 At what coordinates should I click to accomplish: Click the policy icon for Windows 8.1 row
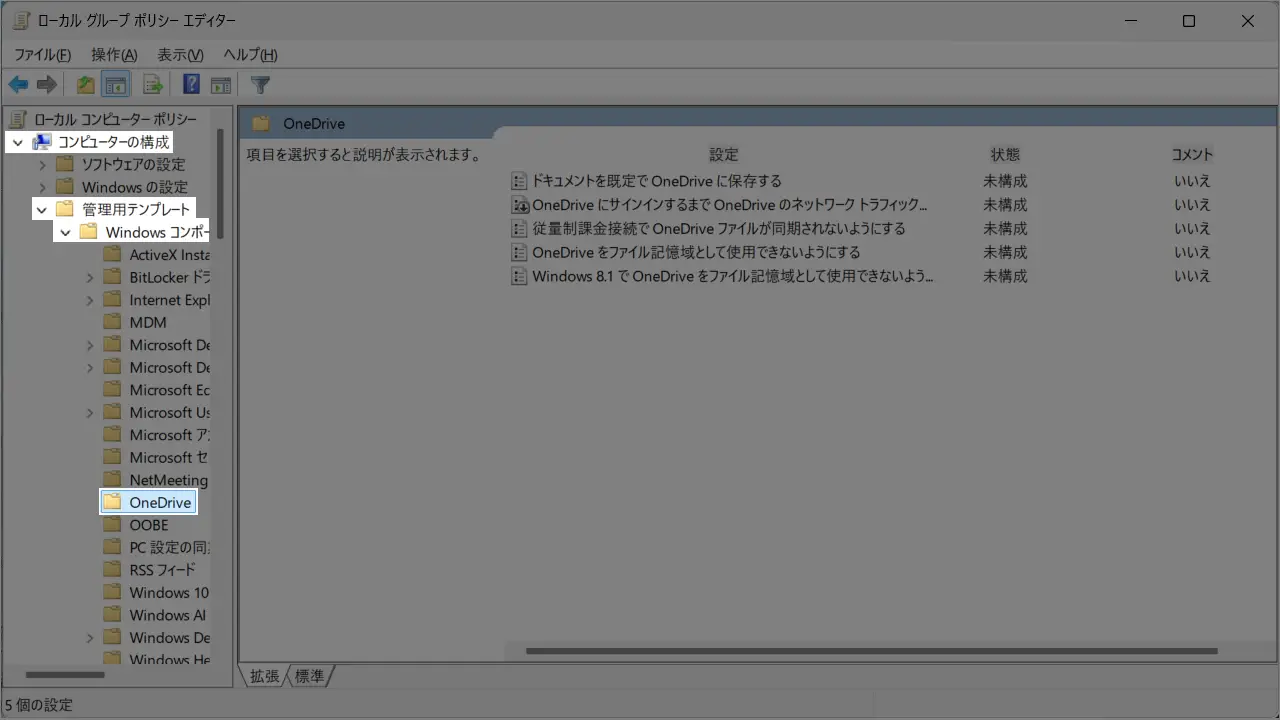[519, 276]
